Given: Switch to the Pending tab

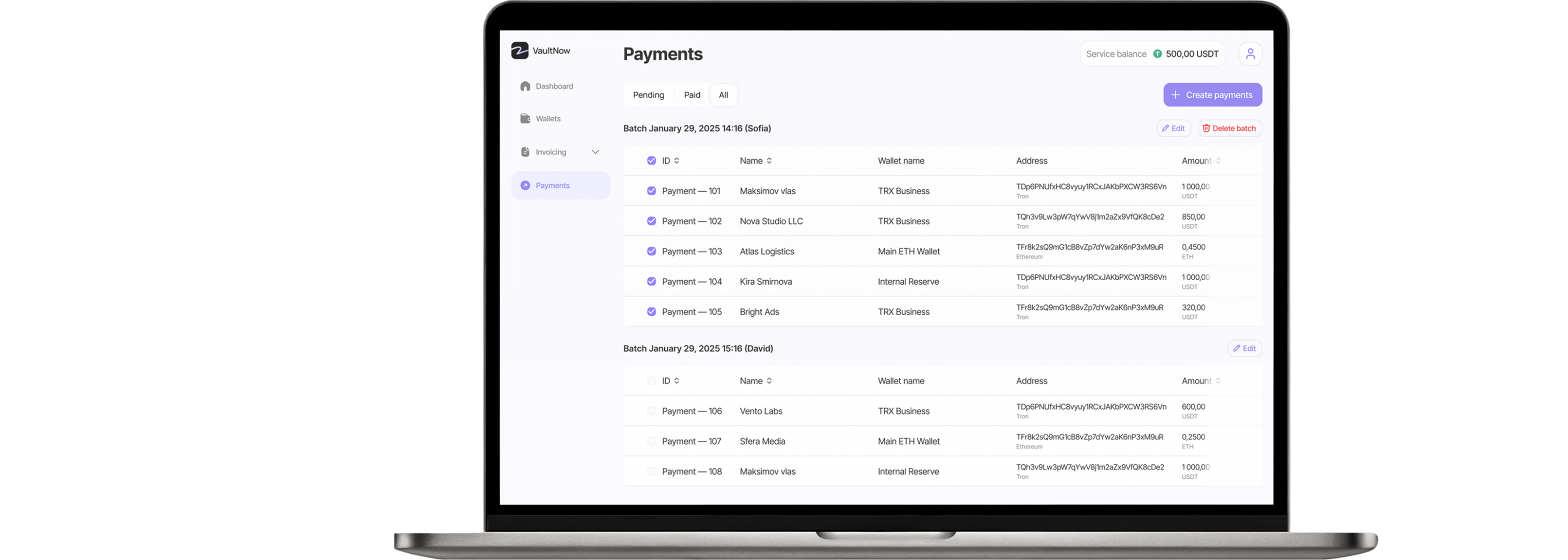Looking at the screenshot, I should pyautogui.click(x=648, y=94).
